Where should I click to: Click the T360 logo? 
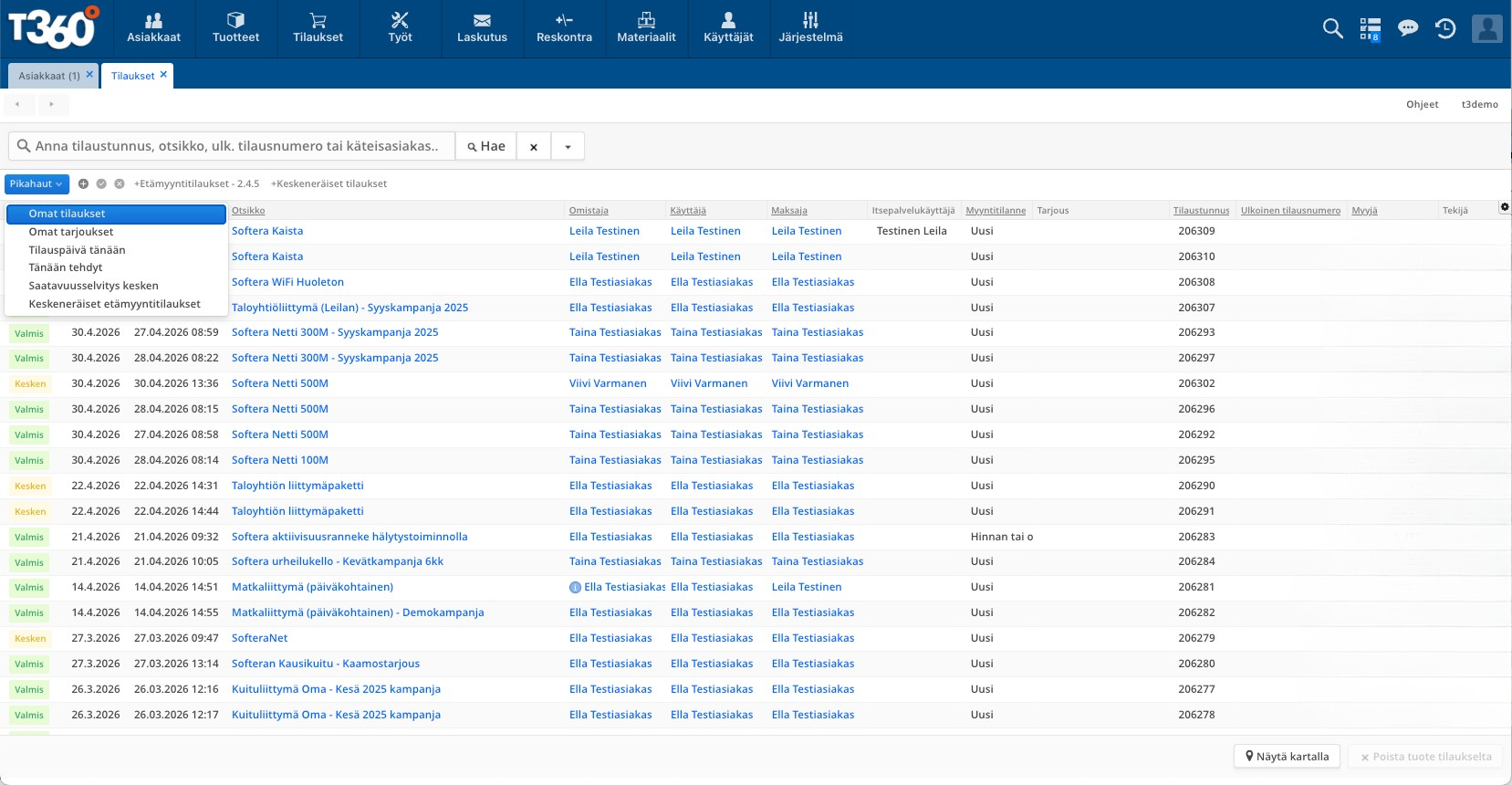(x=53, y=27)
